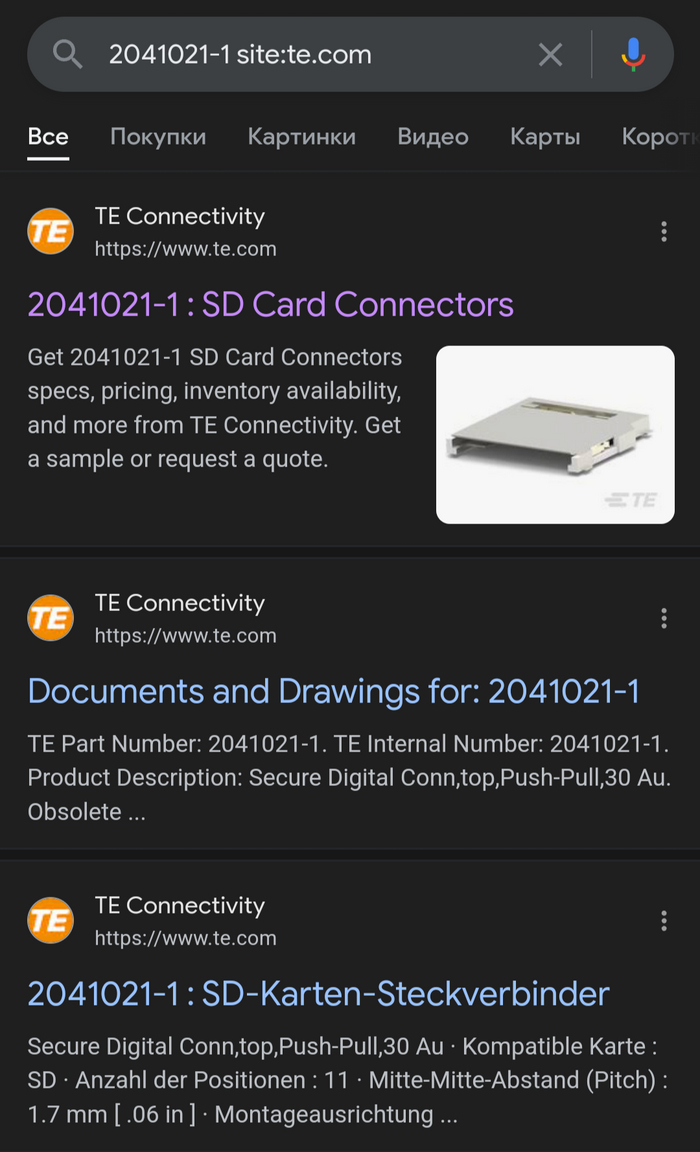Image resolution: width=700 pixels, height=1152 pixels.
Task: Open "2041021-1 : SD Card Connectors" link
Action: coord(270,304)
